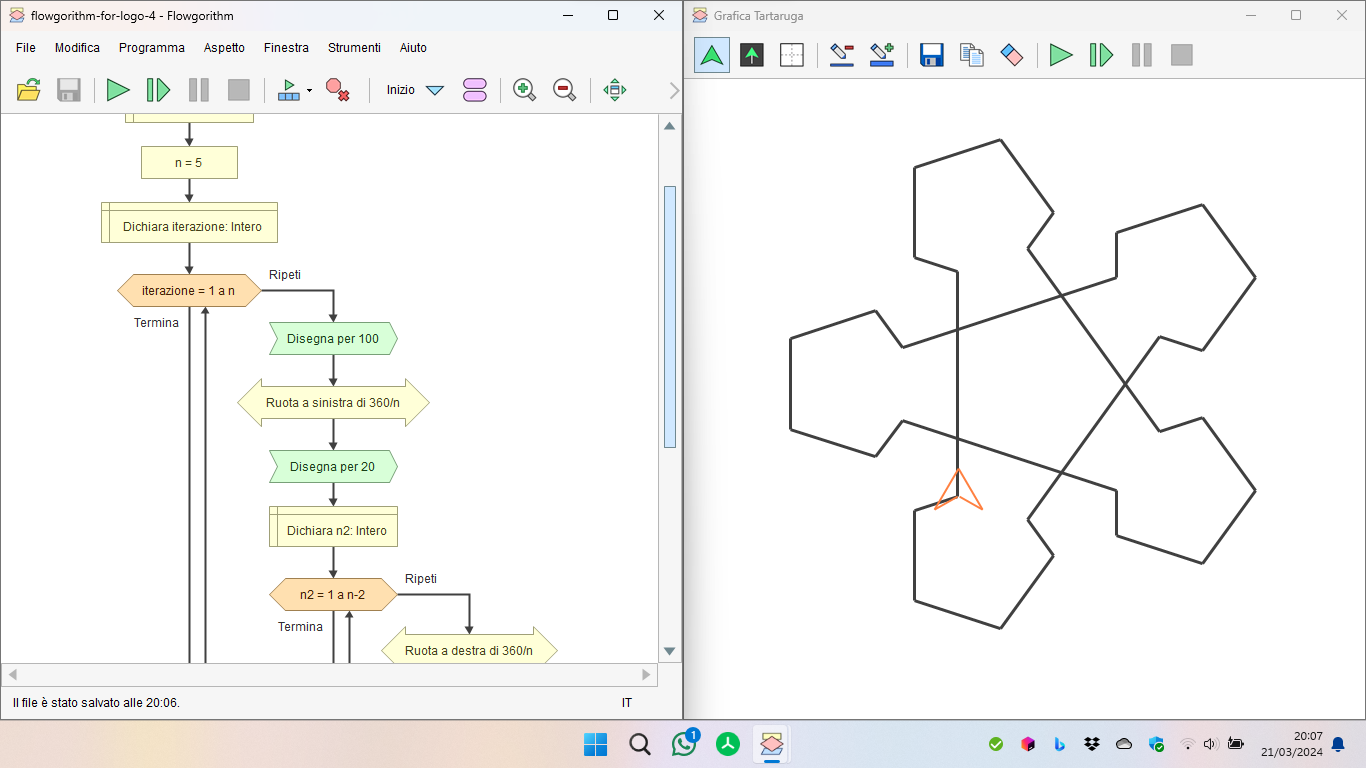The image size is (1366, 768).
Task: Copy the turtle drawing to the clipboard
Action: [972, 55]
